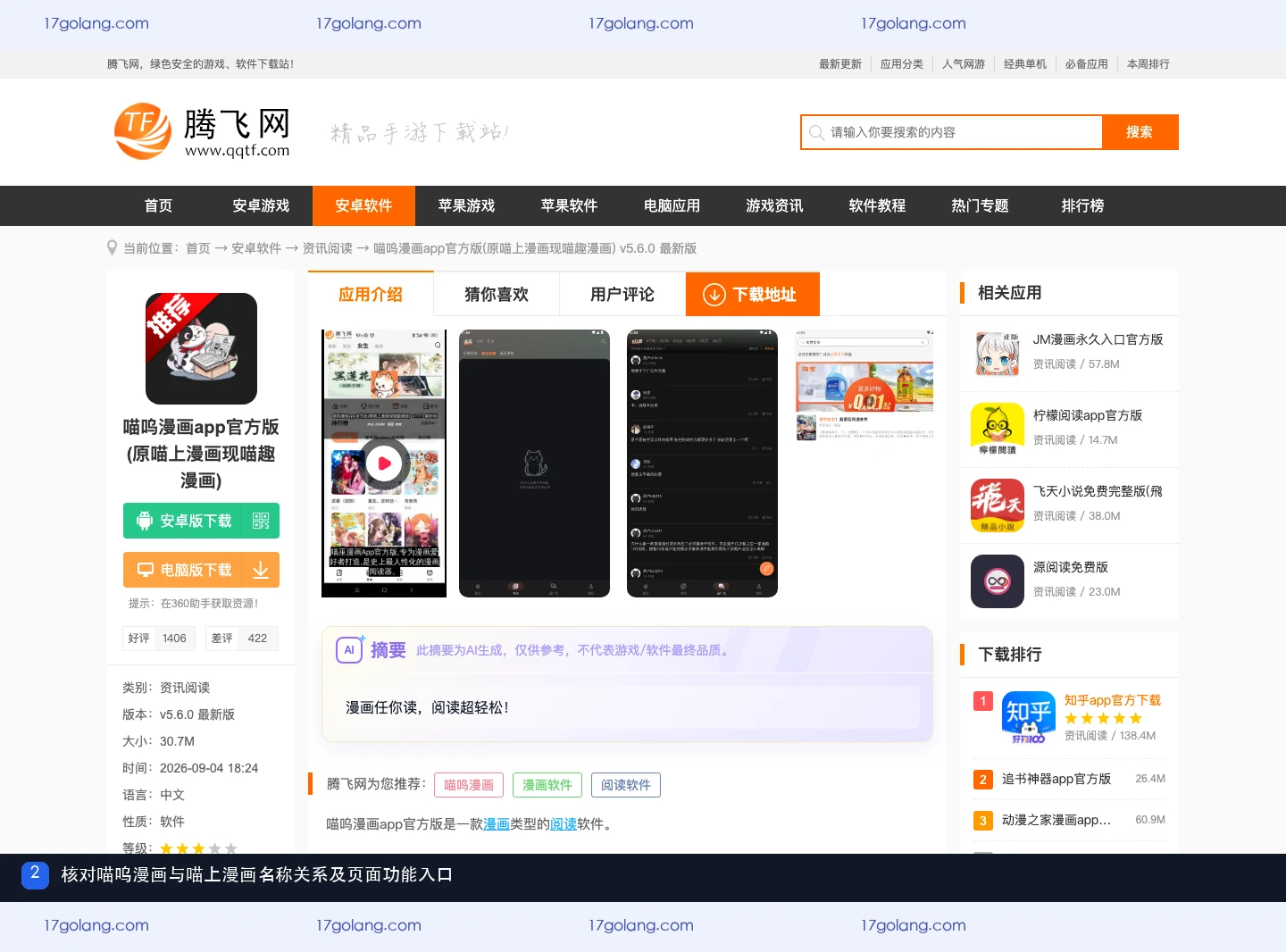Click 本周排行 top link
Image resolution: width=1286 pixels, height=952 pixels.
(x=1148, y=64)
